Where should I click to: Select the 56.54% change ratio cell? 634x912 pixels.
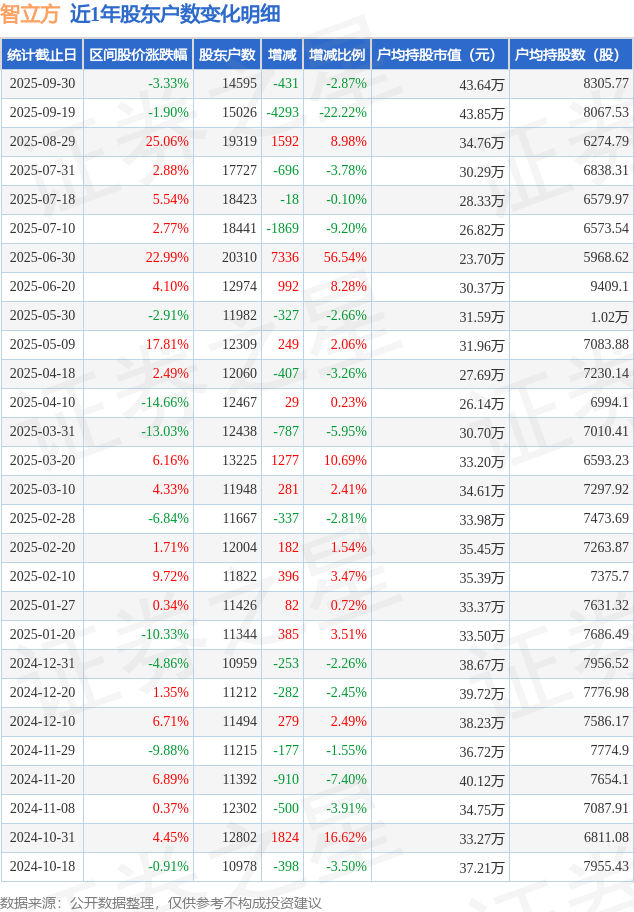pos(347,258)
